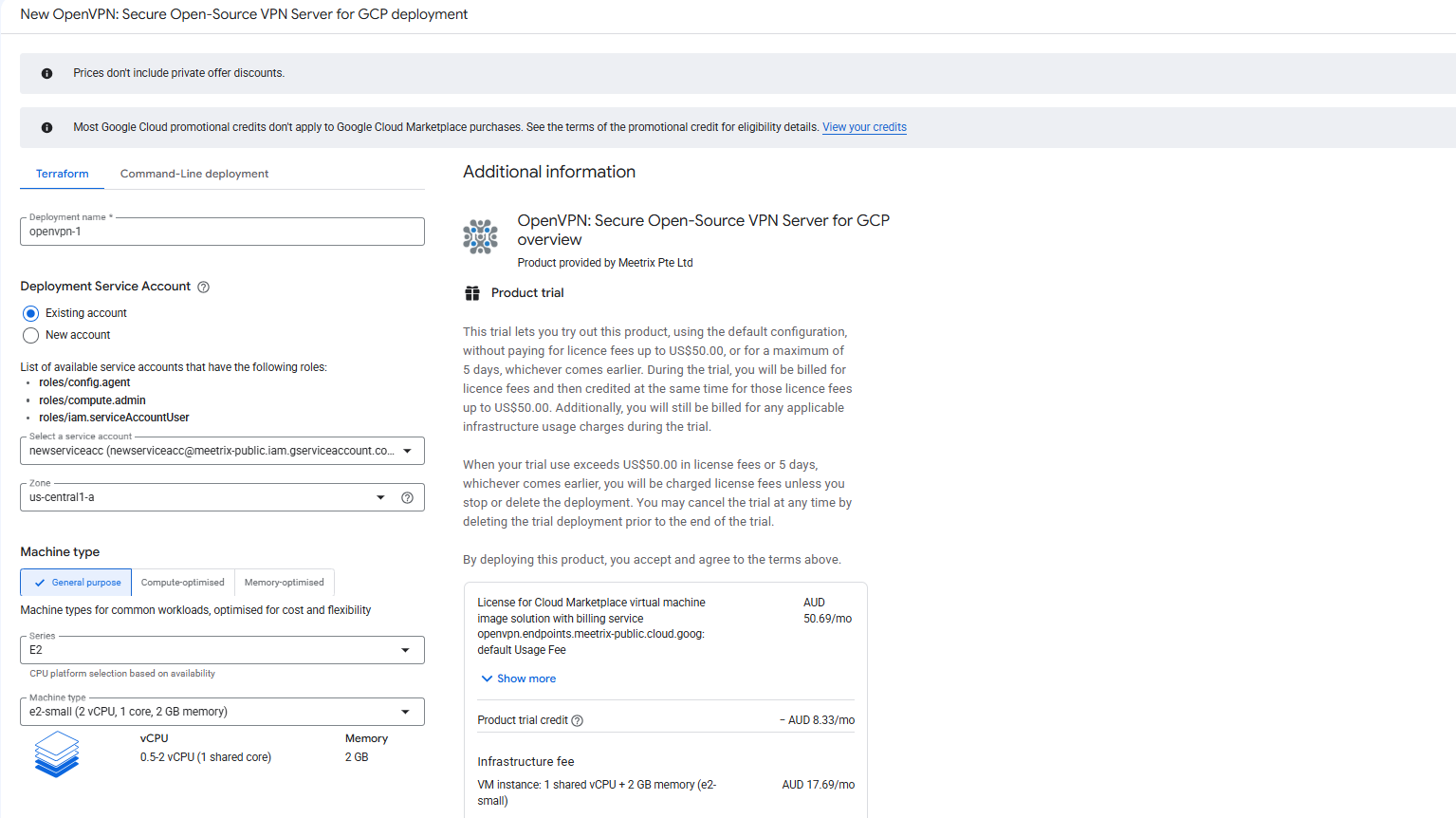Select the New account radio button
The image size is (1456, 818).
point(31,335)
